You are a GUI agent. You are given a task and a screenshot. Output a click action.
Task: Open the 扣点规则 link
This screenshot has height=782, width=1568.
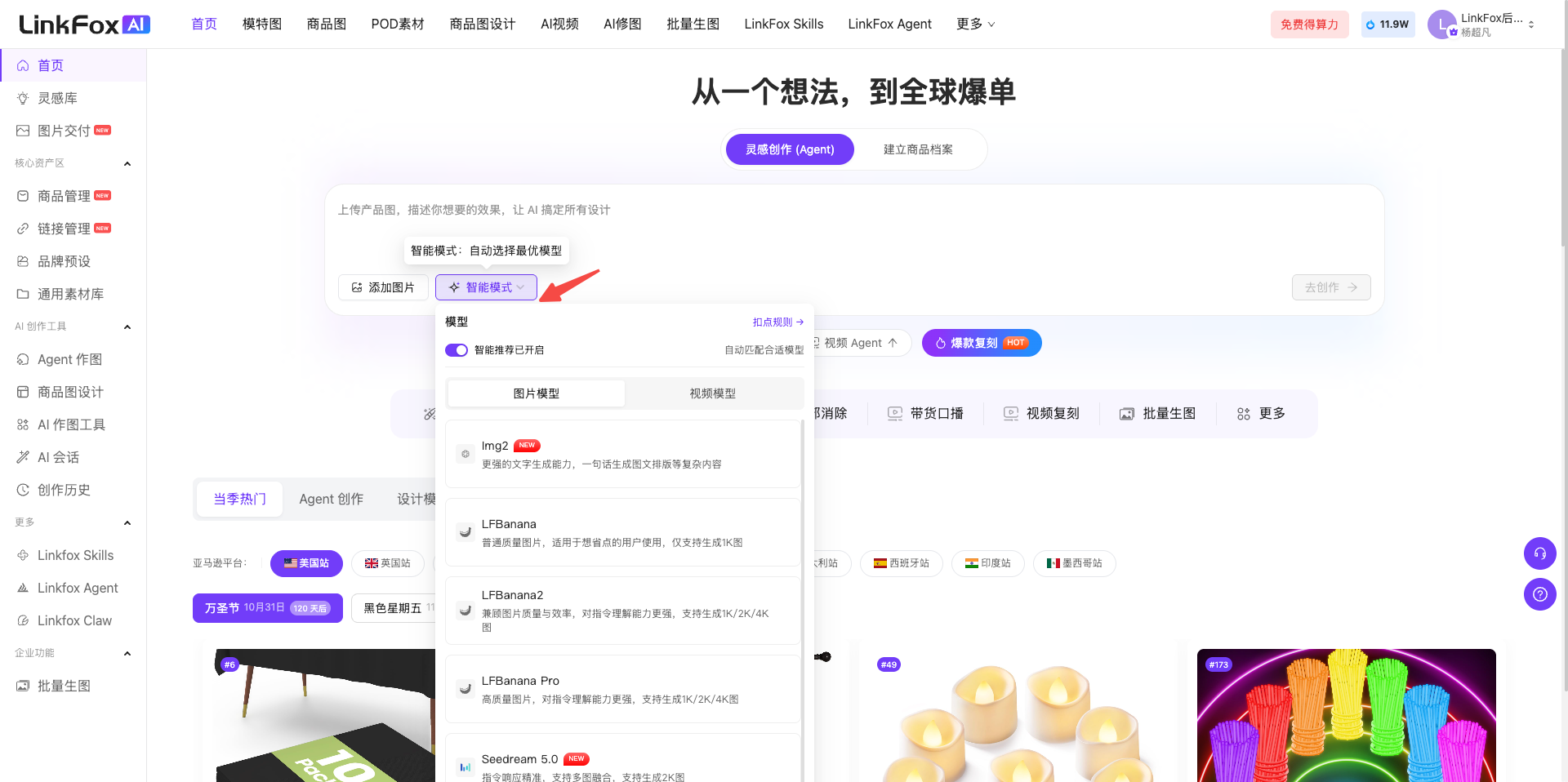[778, 322]
